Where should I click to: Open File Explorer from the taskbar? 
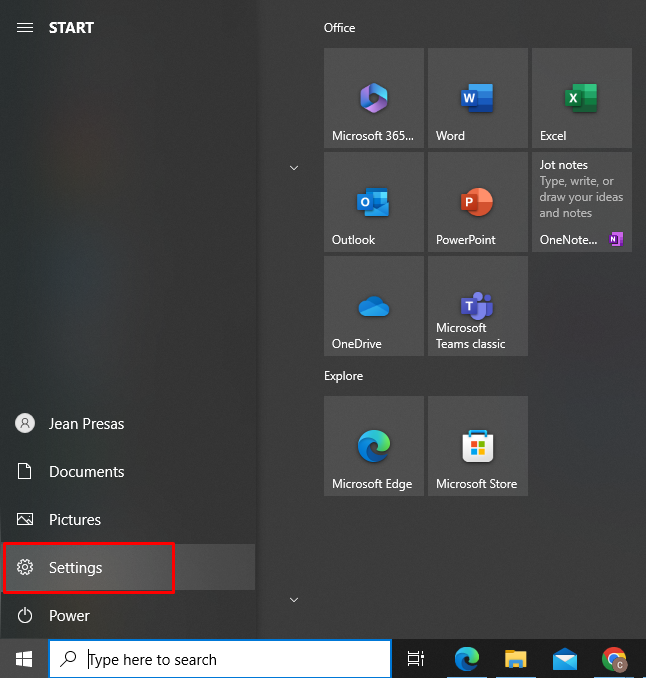[x=515, y=659]
